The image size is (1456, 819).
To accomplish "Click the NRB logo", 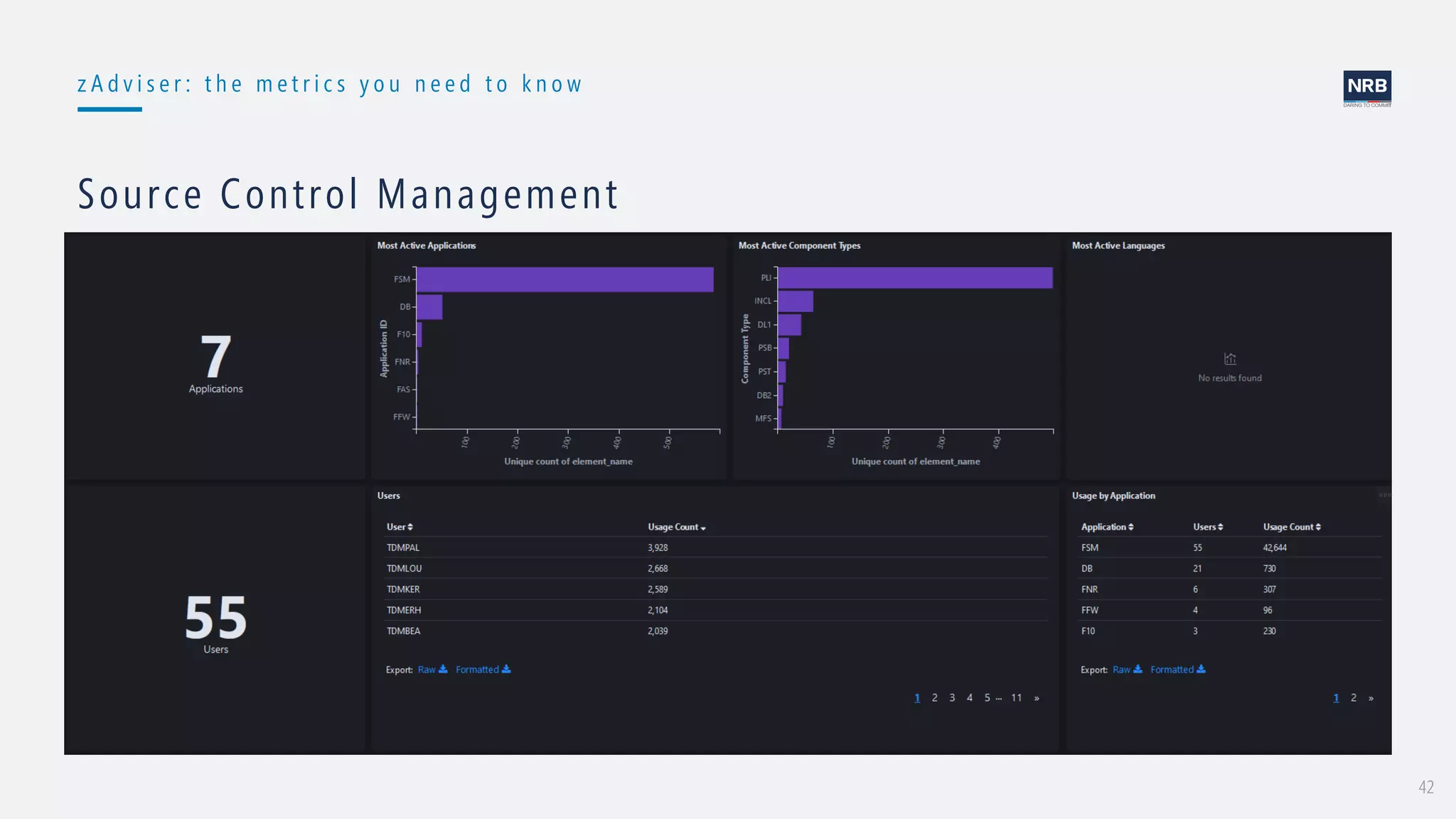I will click(1366, 89).
